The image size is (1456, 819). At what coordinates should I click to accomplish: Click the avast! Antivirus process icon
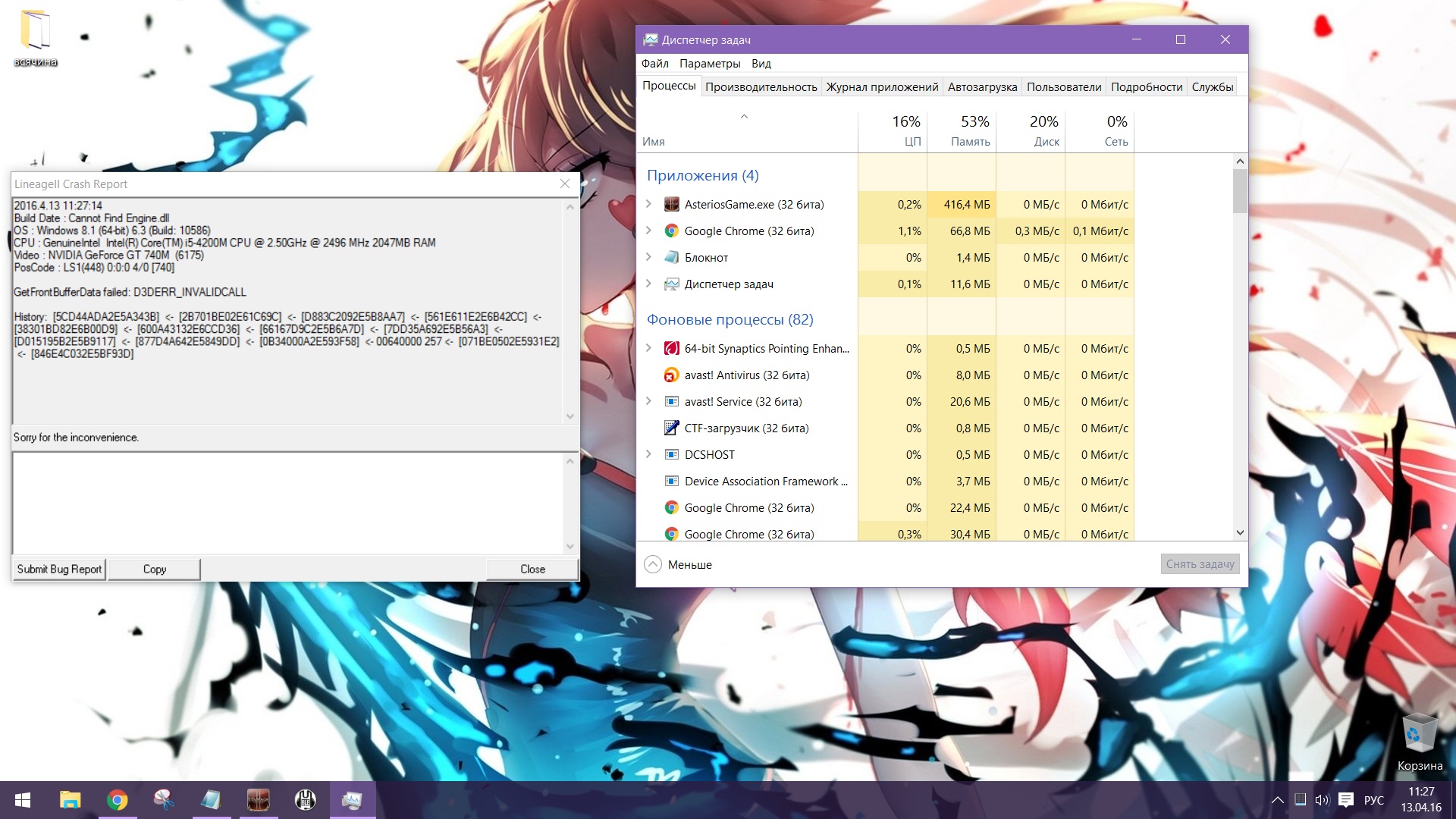(x=671, y=375)
